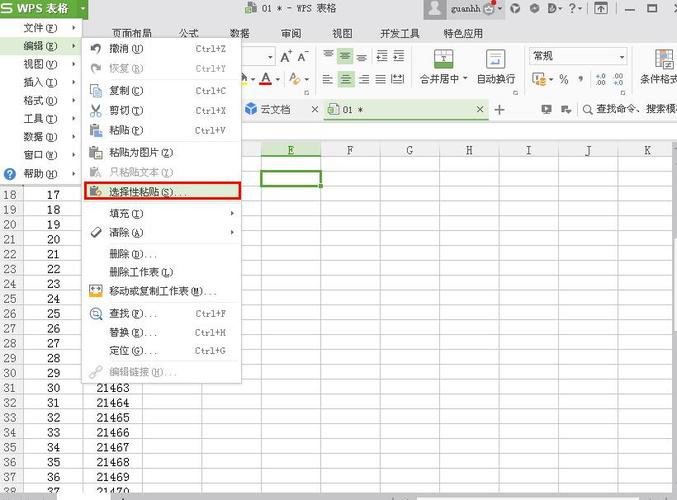Image resolution: width=677 pixels, height=500 pixels.
Task: Open Replace (替换) from Edit menu
Action: coord(161,332)
